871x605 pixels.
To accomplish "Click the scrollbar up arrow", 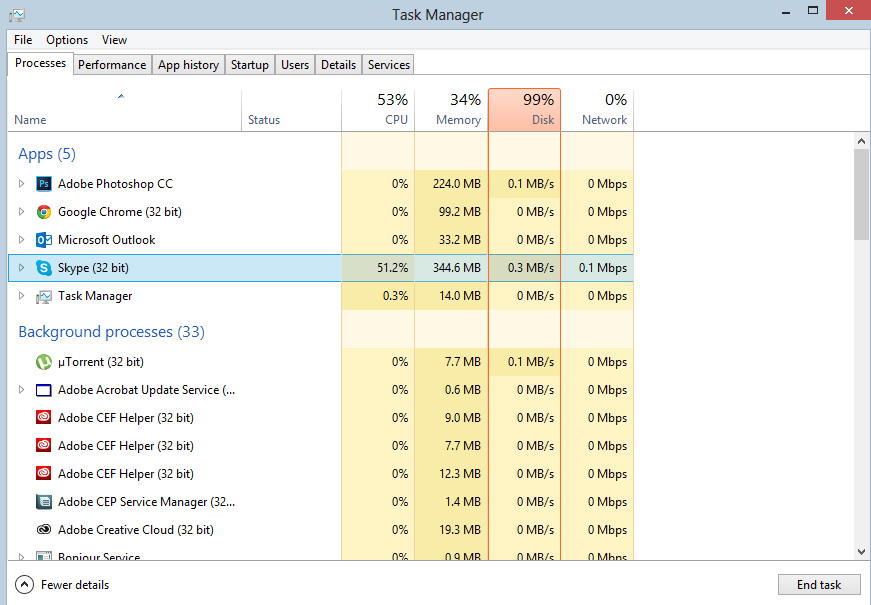I will [862, 141].
